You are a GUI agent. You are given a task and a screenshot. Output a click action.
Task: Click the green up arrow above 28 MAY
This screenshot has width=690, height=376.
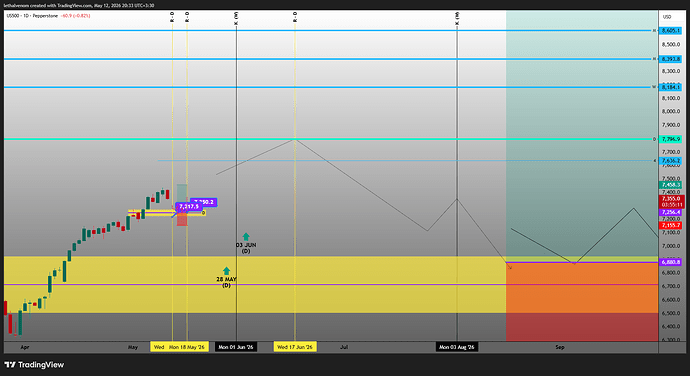click(226, 271)
